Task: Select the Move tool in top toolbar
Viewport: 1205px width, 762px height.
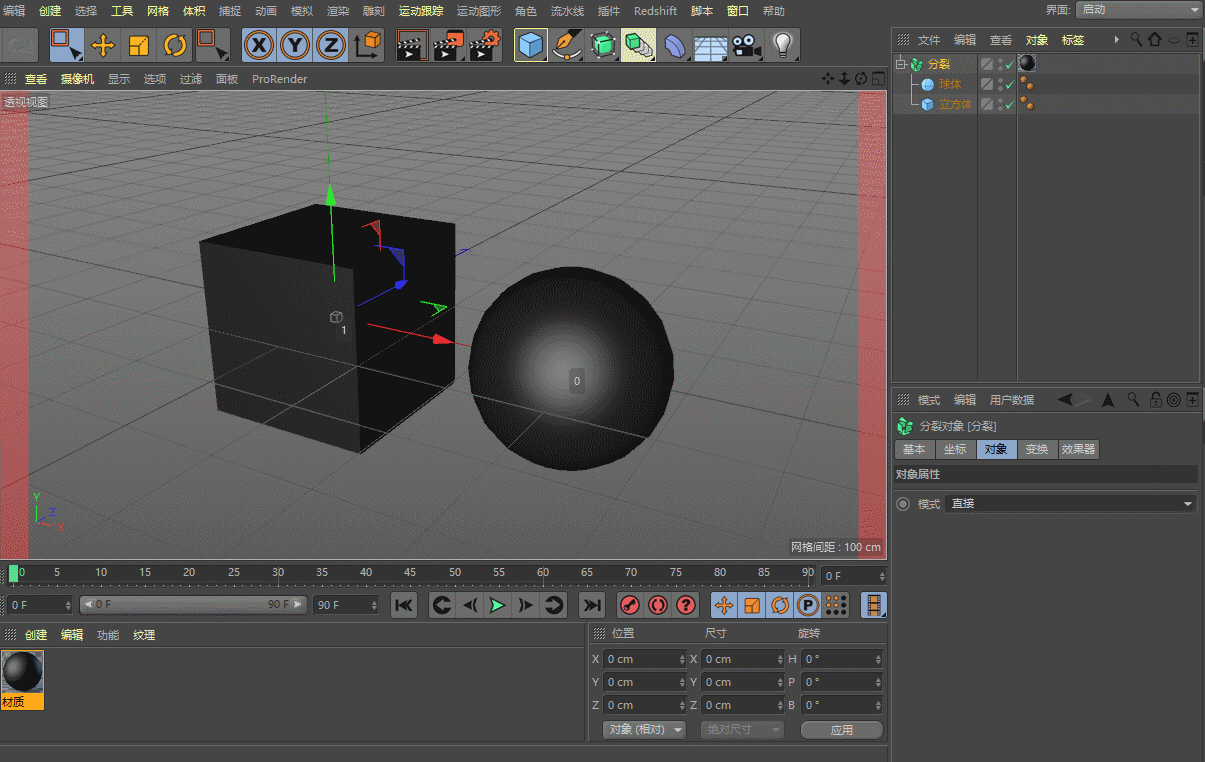Action: (103, 45)
